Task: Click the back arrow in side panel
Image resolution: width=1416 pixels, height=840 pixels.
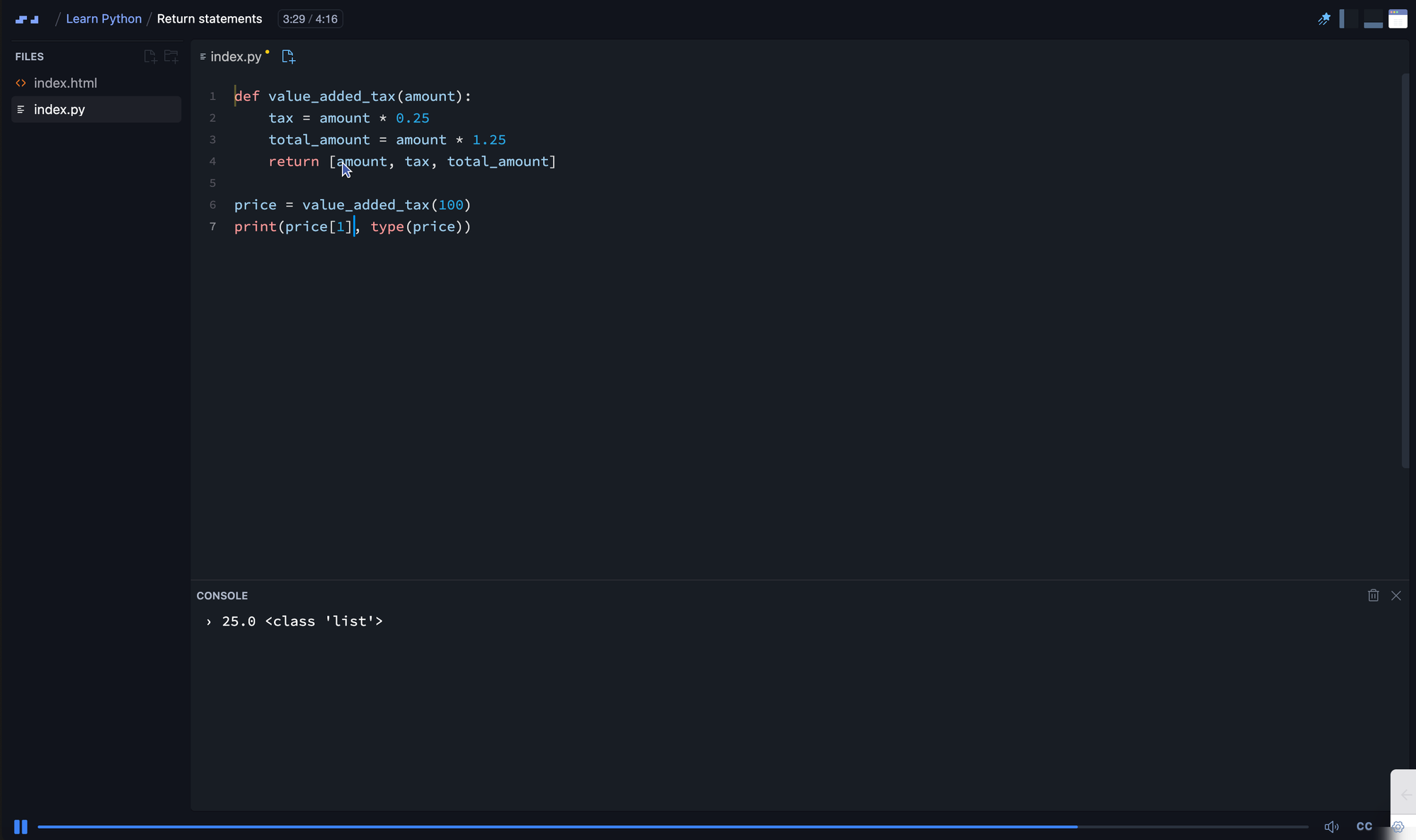Action: [1406, 795]
